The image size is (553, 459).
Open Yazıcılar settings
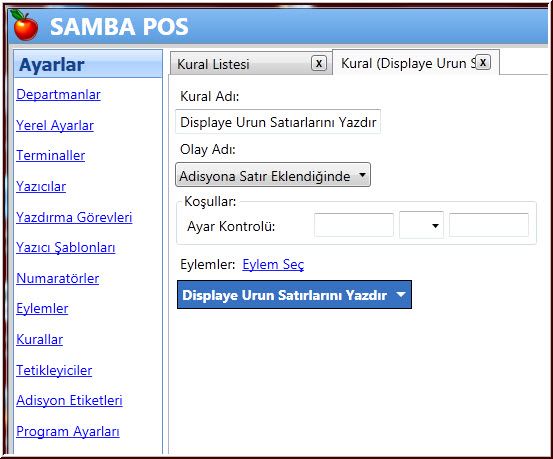point(41,186)
